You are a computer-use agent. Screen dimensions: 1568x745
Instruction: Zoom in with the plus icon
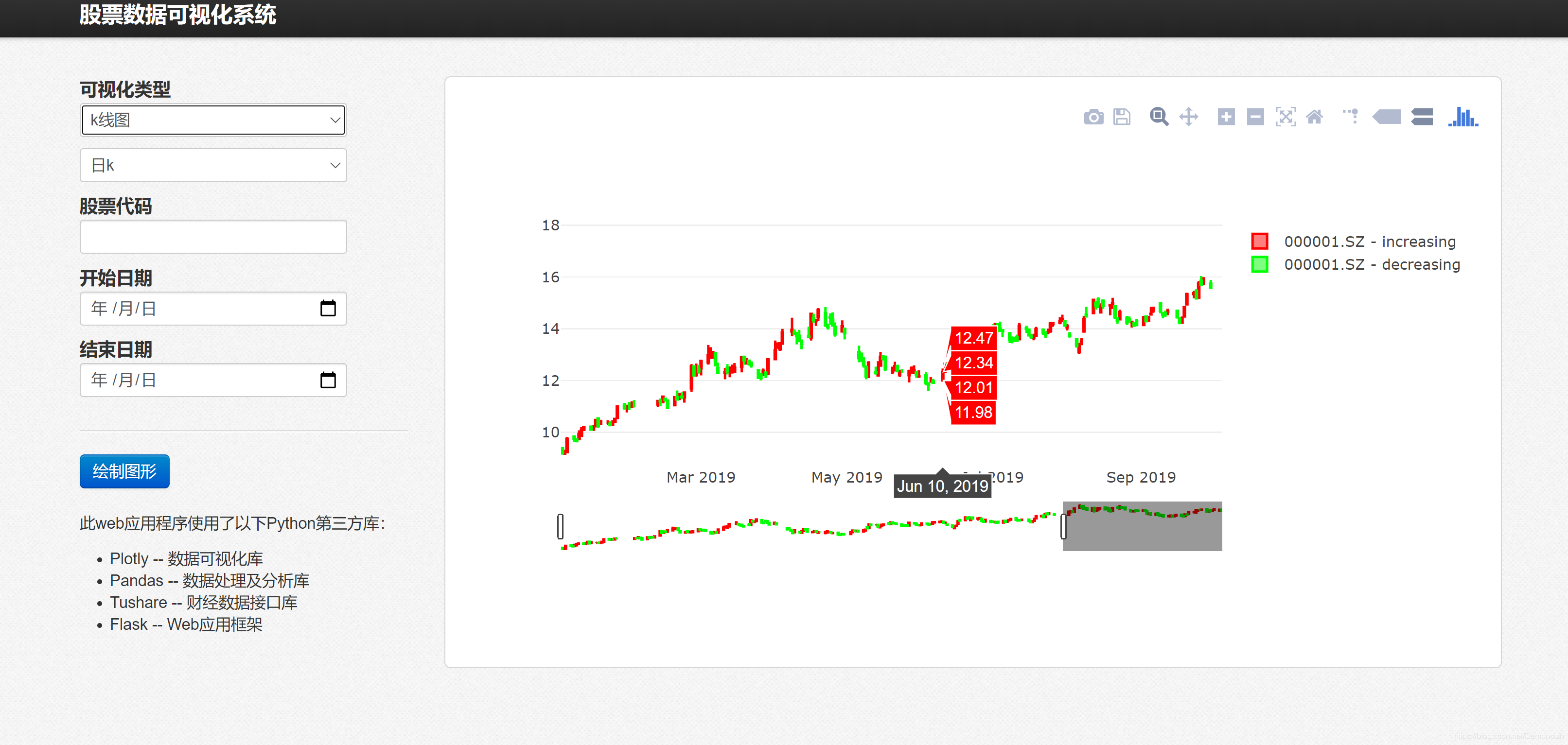click(1226, 117)
